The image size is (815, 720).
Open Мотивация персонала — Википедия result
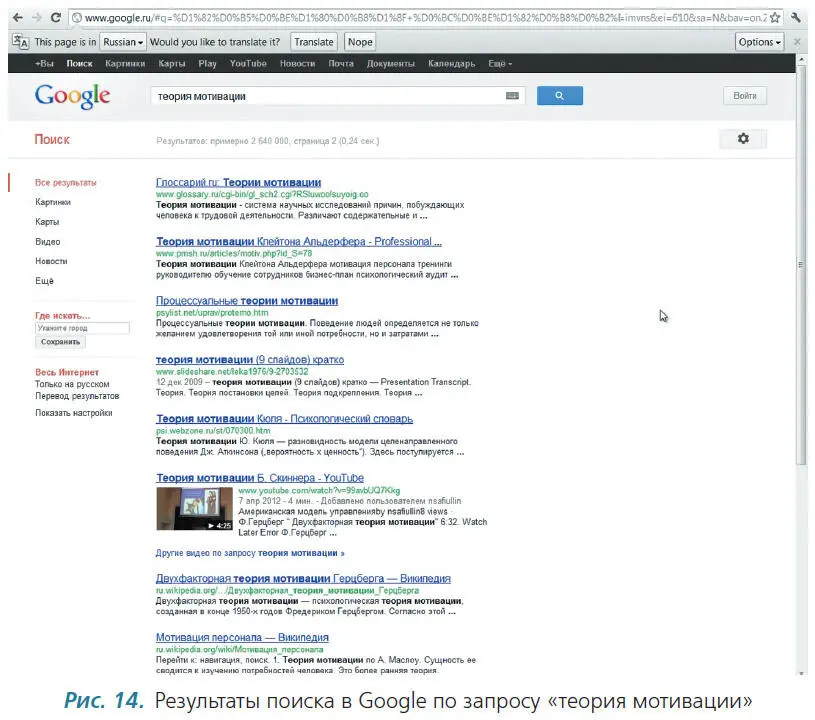(x=242, y=637)
